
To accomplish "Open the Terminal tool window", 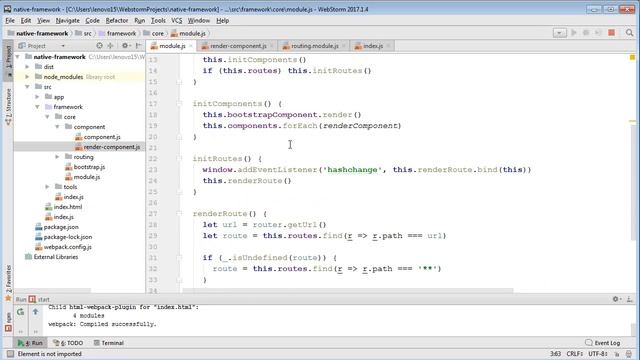I will (109, 343).
